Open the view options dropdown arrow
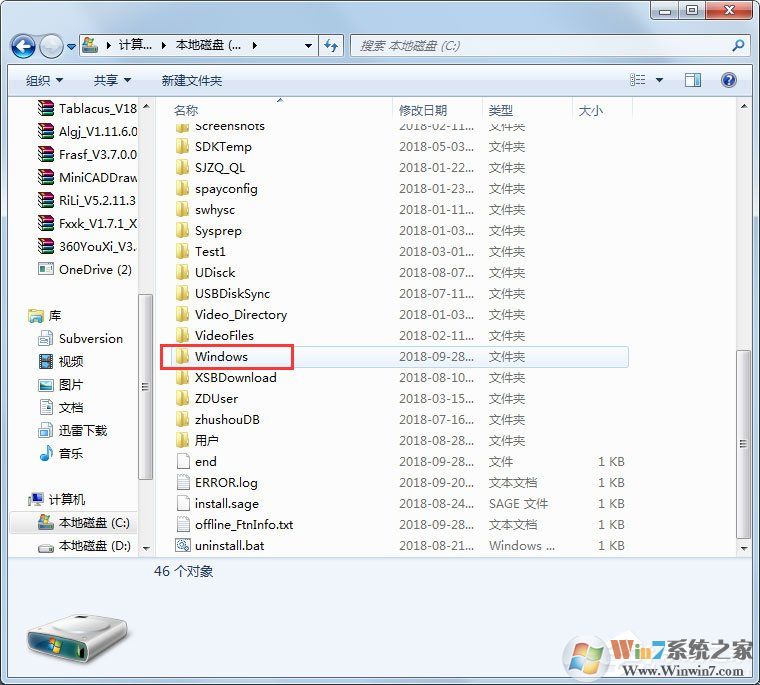Image resolution: width=760 pixels, height=685 pixels. click(659, 80)
